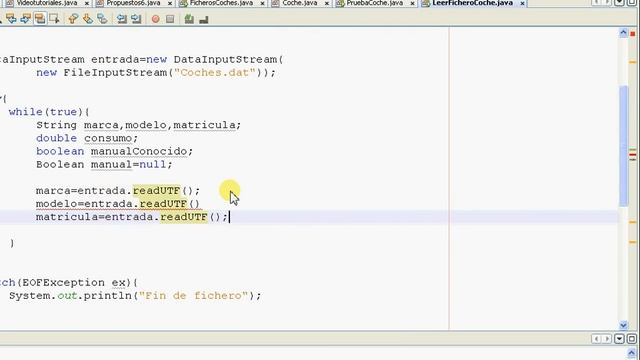Viewport: 640px width, 360px height.
Task: Click the Comment code icon
Action: [189, 19]
